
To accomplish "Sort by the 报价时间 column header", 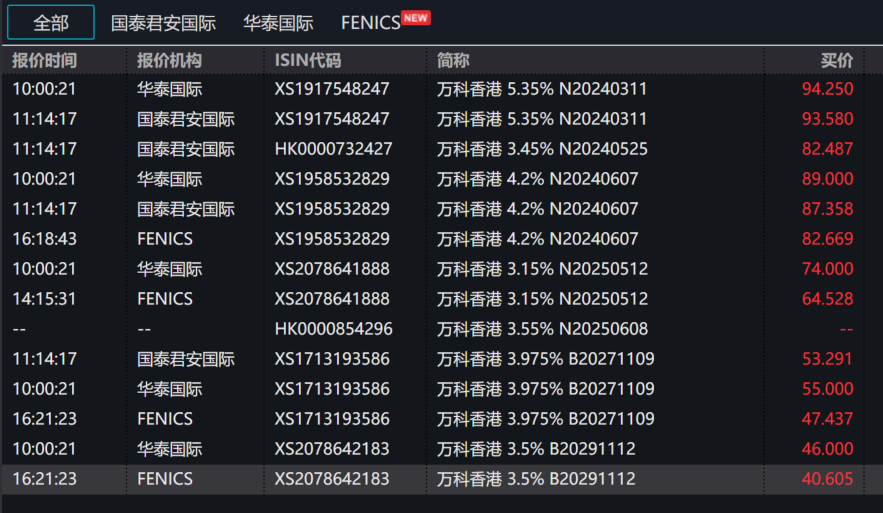I will pos(44,60).
